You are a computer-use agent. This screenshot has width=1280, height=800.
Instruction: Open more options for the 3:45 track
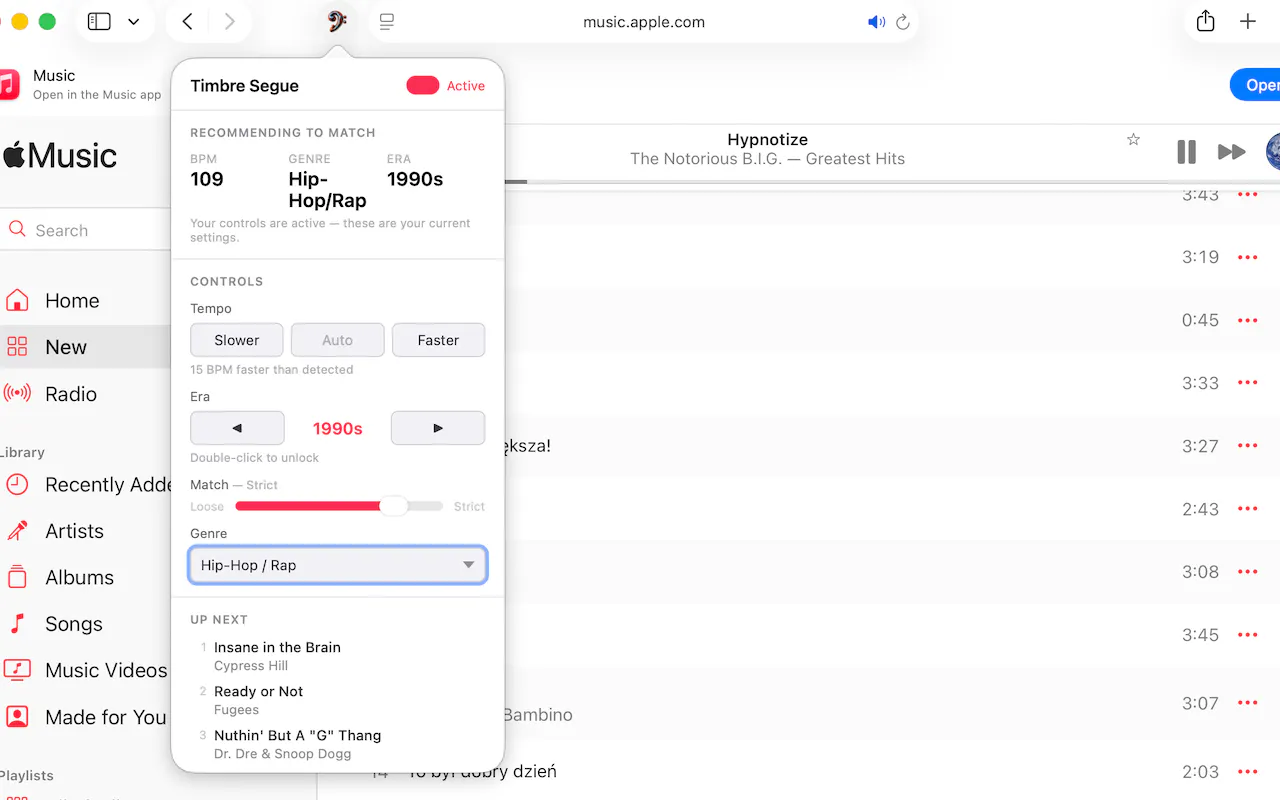pyautogui.click(x=1247, y=635)
